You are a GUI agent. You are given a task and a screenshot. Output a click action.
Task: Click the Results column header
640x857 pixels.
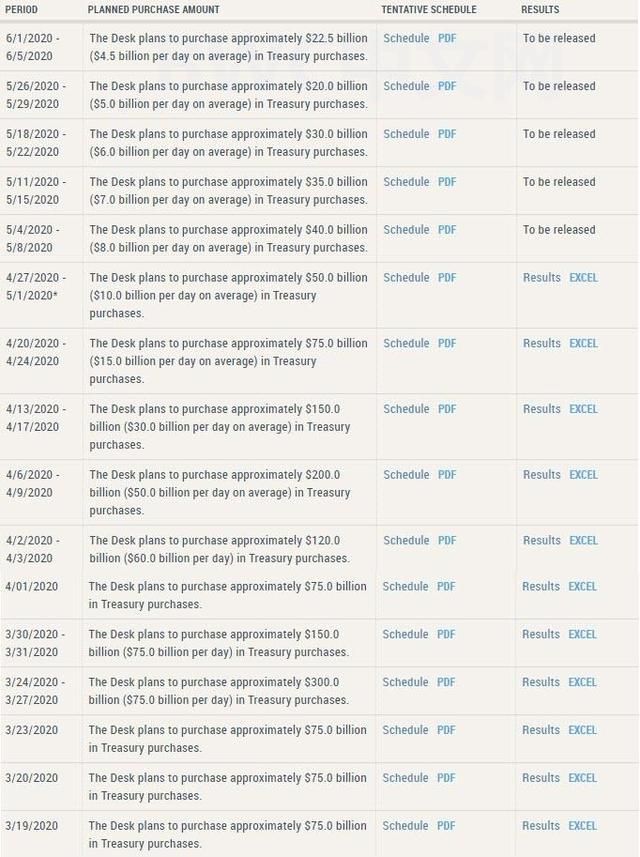pyautogui.click(x=540, y=10)
